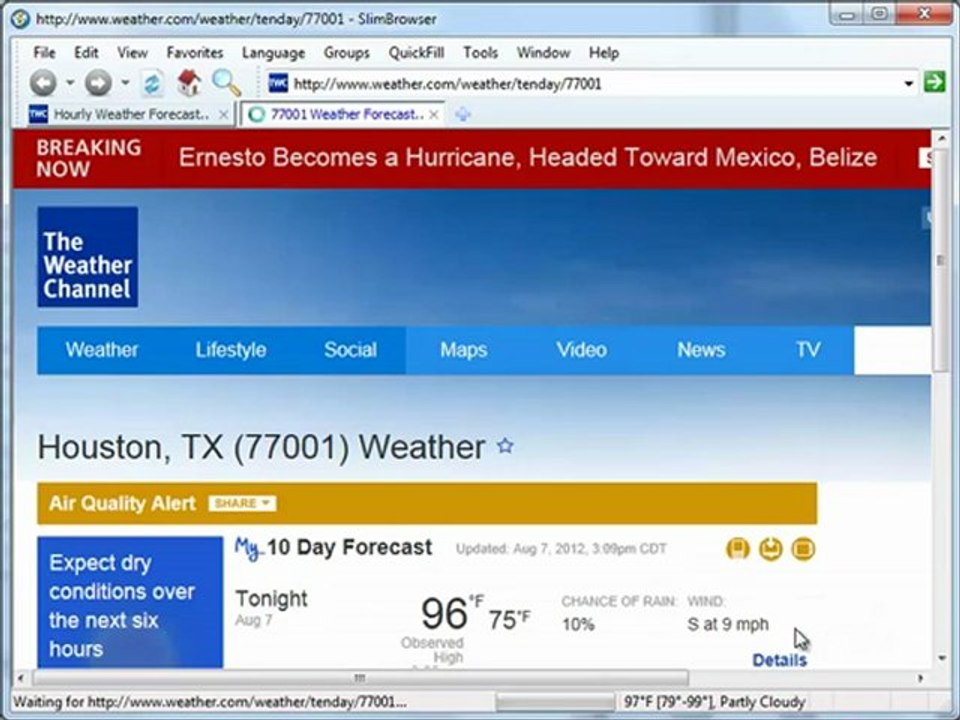
Task: Open the Back button history dropdown arrow
Action: [x=70, y=82]
